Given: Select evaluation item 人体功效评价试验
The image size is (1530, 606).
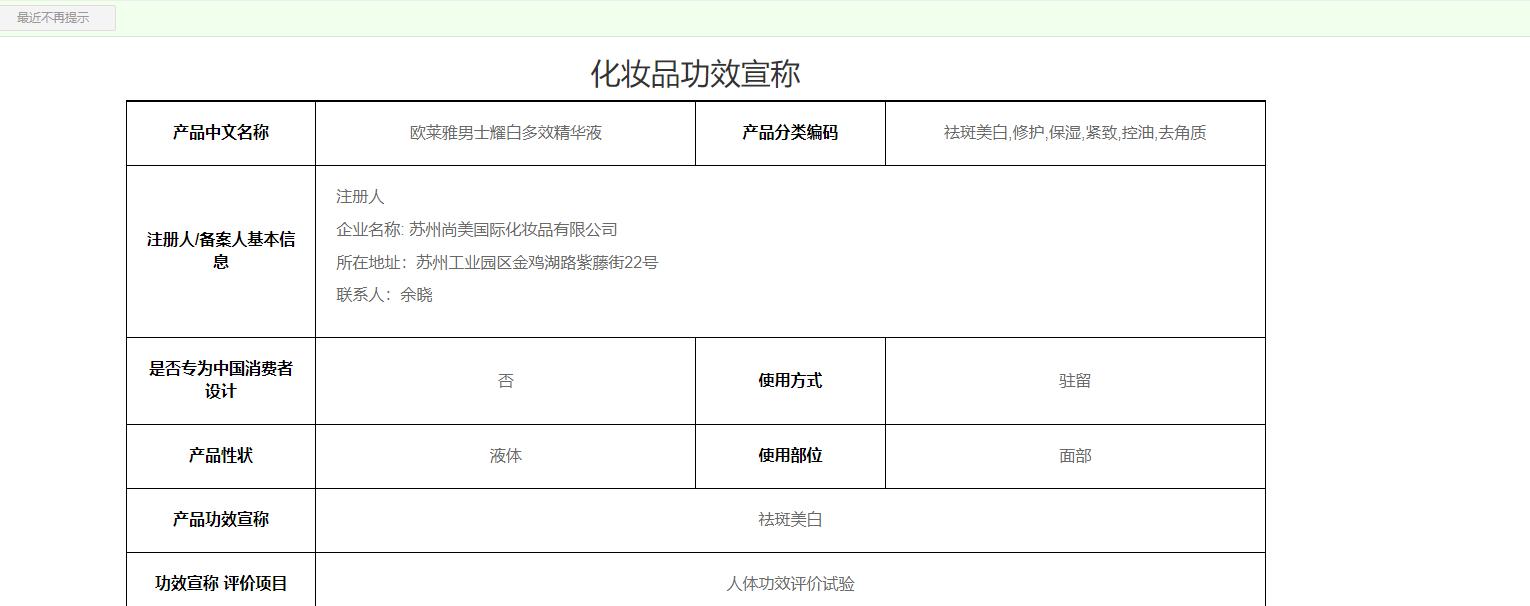Looking at the screenshot, I should tap(790, 584).
